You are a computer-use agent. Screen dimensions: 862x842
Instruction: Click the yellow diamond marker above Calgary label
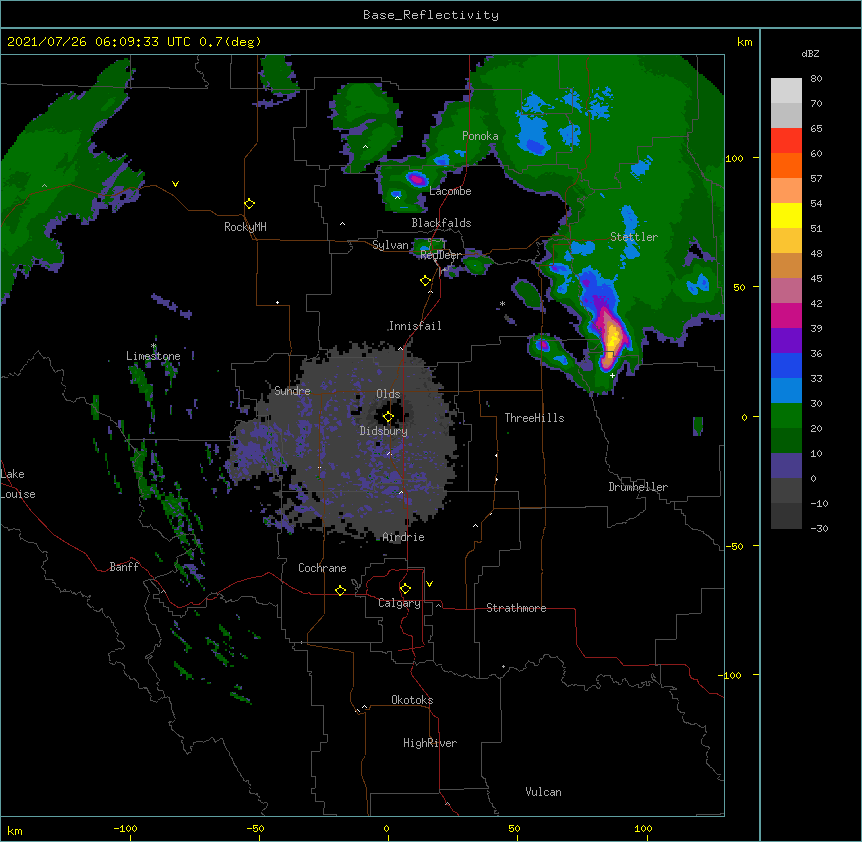pyautogui.click(x=405, y=589)
